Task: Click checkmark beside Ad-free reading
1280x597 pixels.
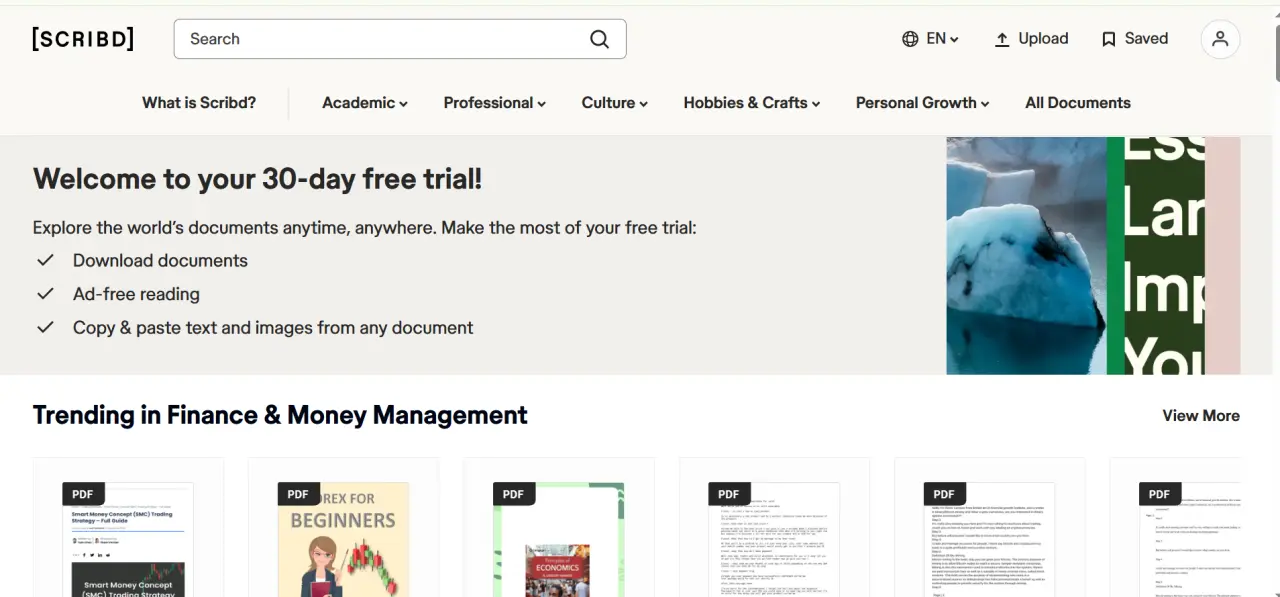Action: tap(45, 294)
